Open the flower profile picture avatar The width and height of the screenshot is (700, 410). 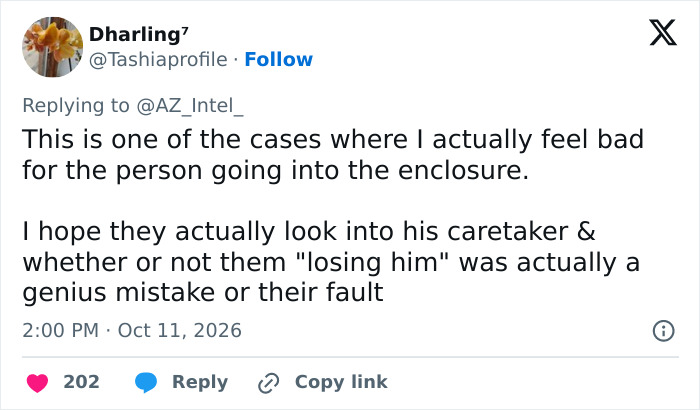point(53,47)
